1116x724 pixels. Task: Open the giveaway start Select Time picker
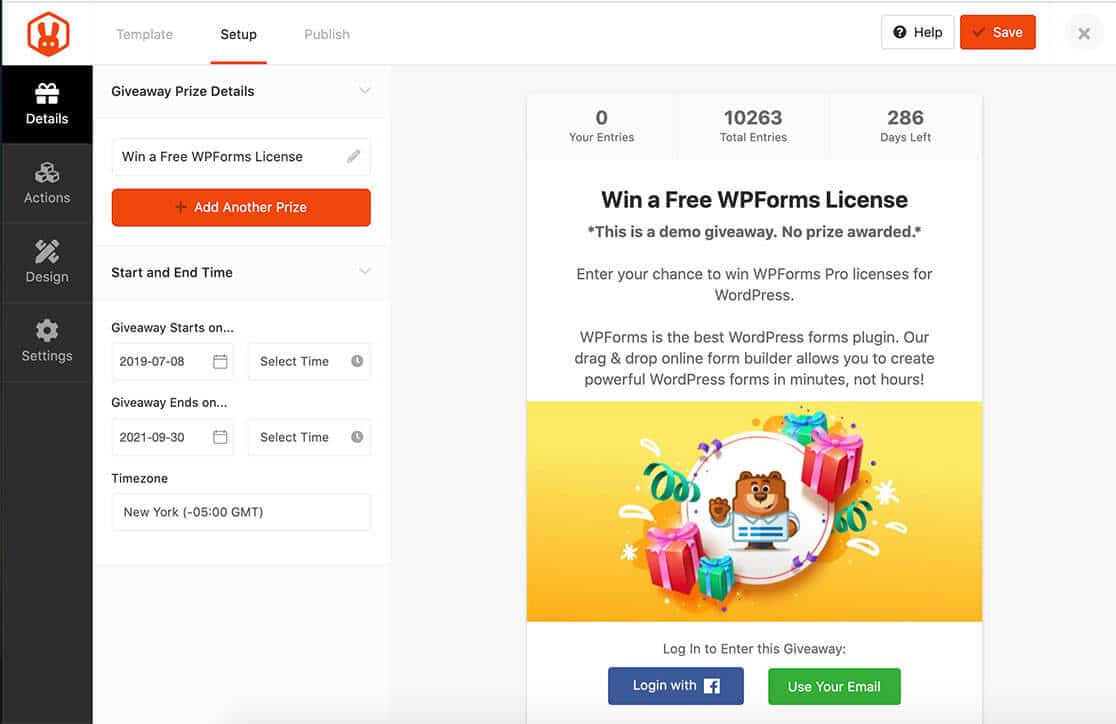(309, 361)
